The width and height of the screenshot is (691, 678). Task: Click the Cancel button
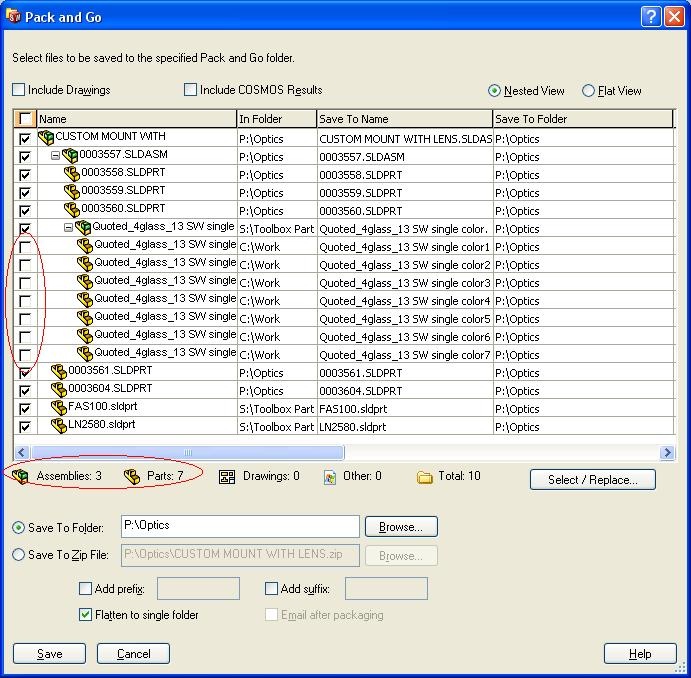[133, 653]
